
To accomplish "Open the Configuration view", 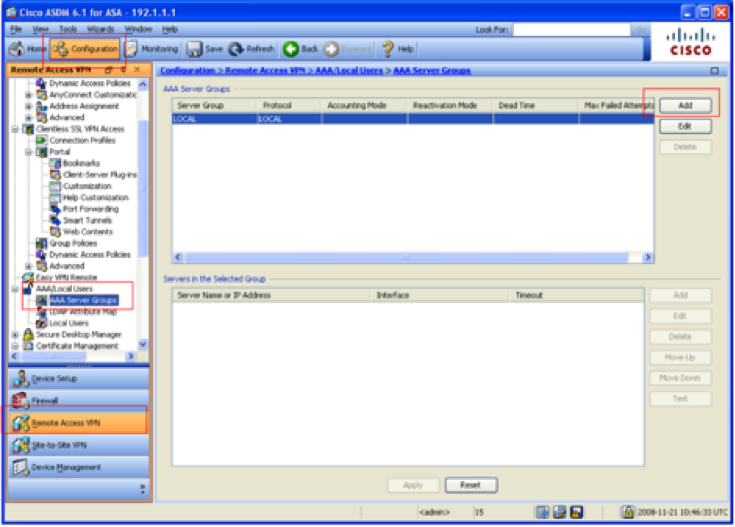I will pos(85,49).
